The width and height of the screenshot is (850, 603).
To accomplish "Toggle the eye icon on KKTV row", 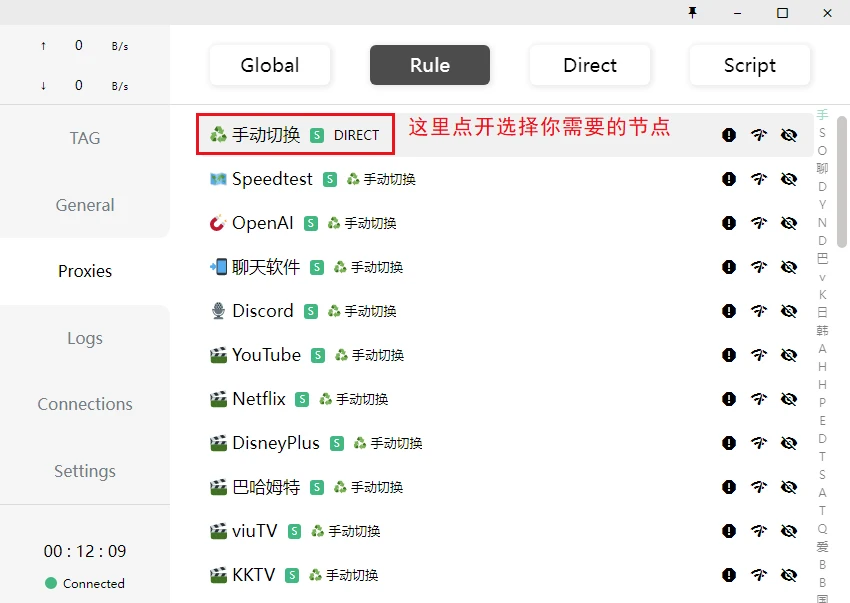I will tap(789, 575).
